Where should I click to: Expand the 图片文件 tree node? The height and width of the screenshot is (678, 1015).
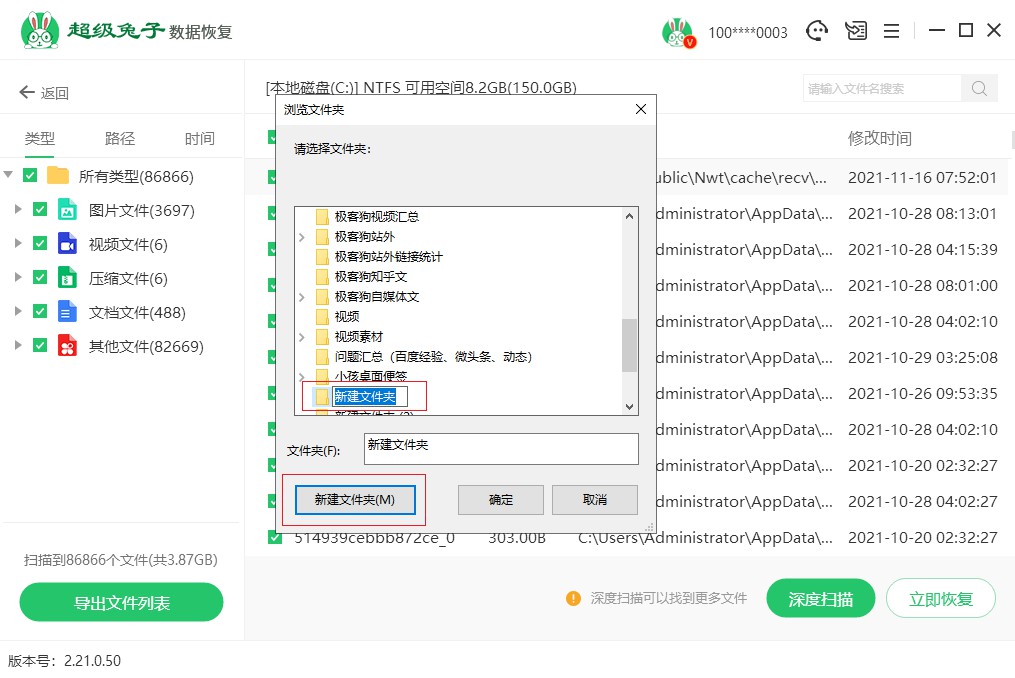tap(17, 210)
